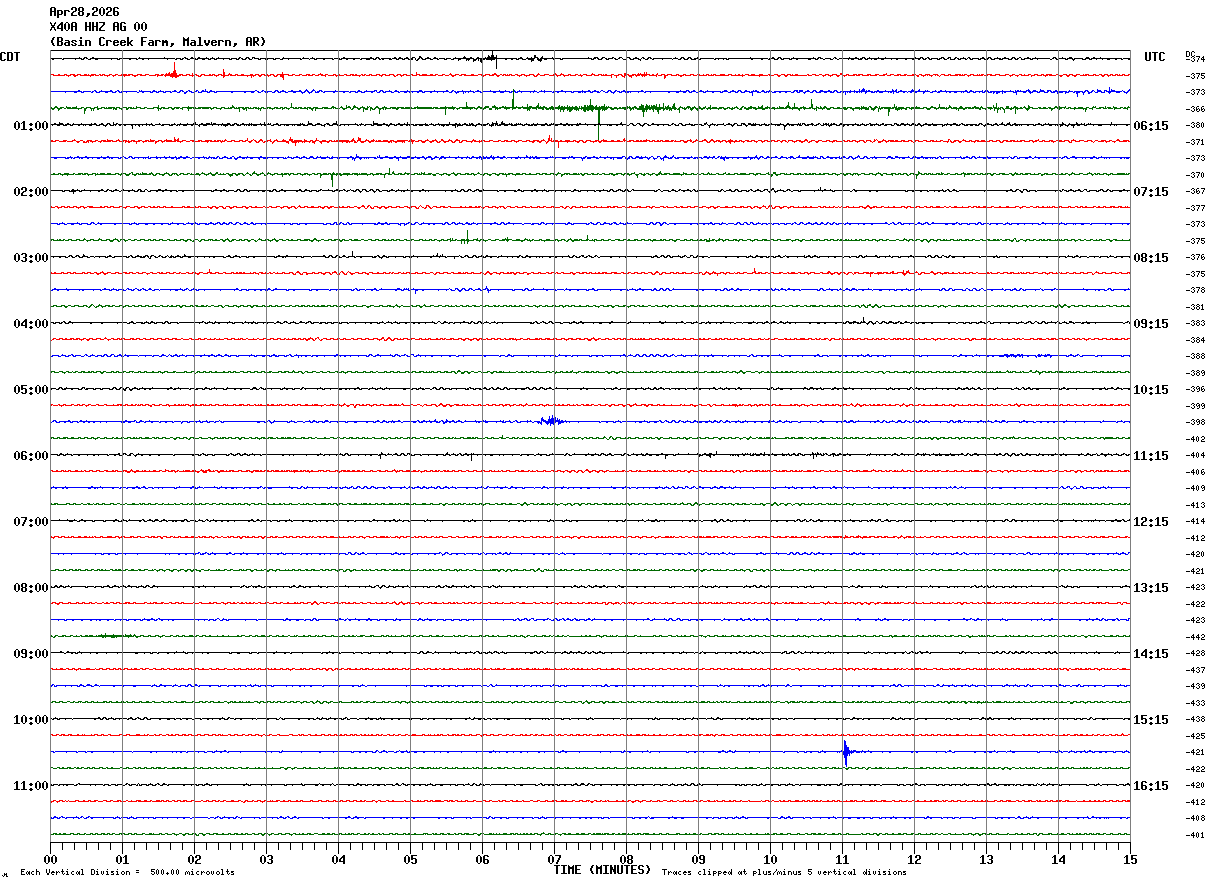The image size is (1210, 886).
Task: Click the blue burst near minute 7
Action: [x=551, y=421]
